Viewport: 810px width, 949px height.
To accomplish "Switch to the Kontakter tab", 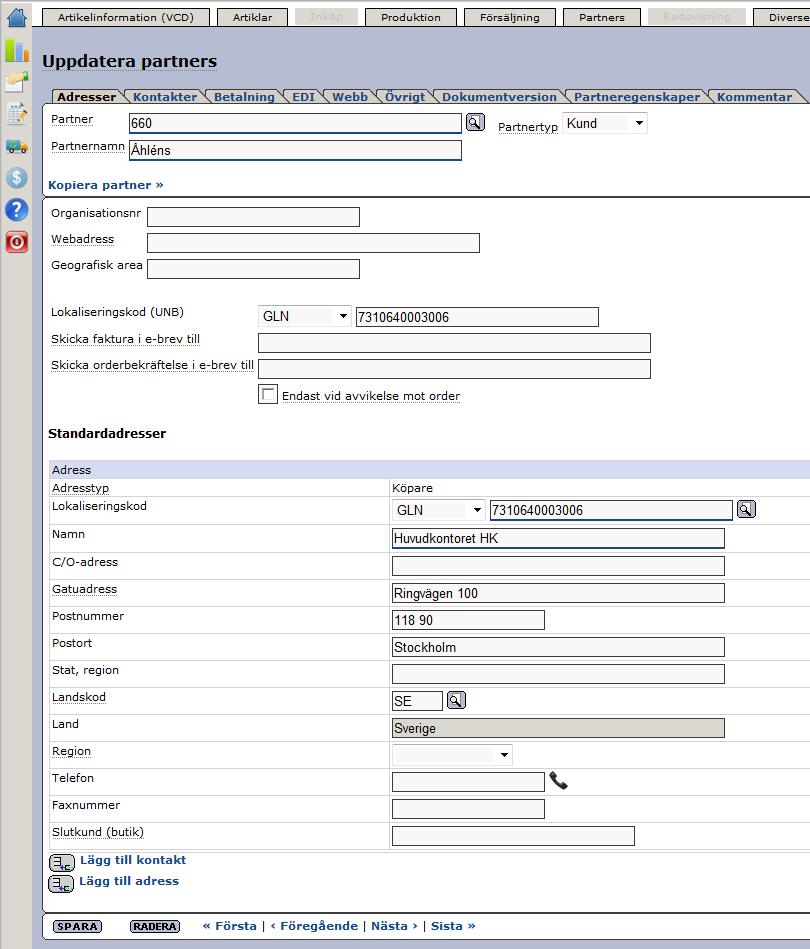I will 165,97.
